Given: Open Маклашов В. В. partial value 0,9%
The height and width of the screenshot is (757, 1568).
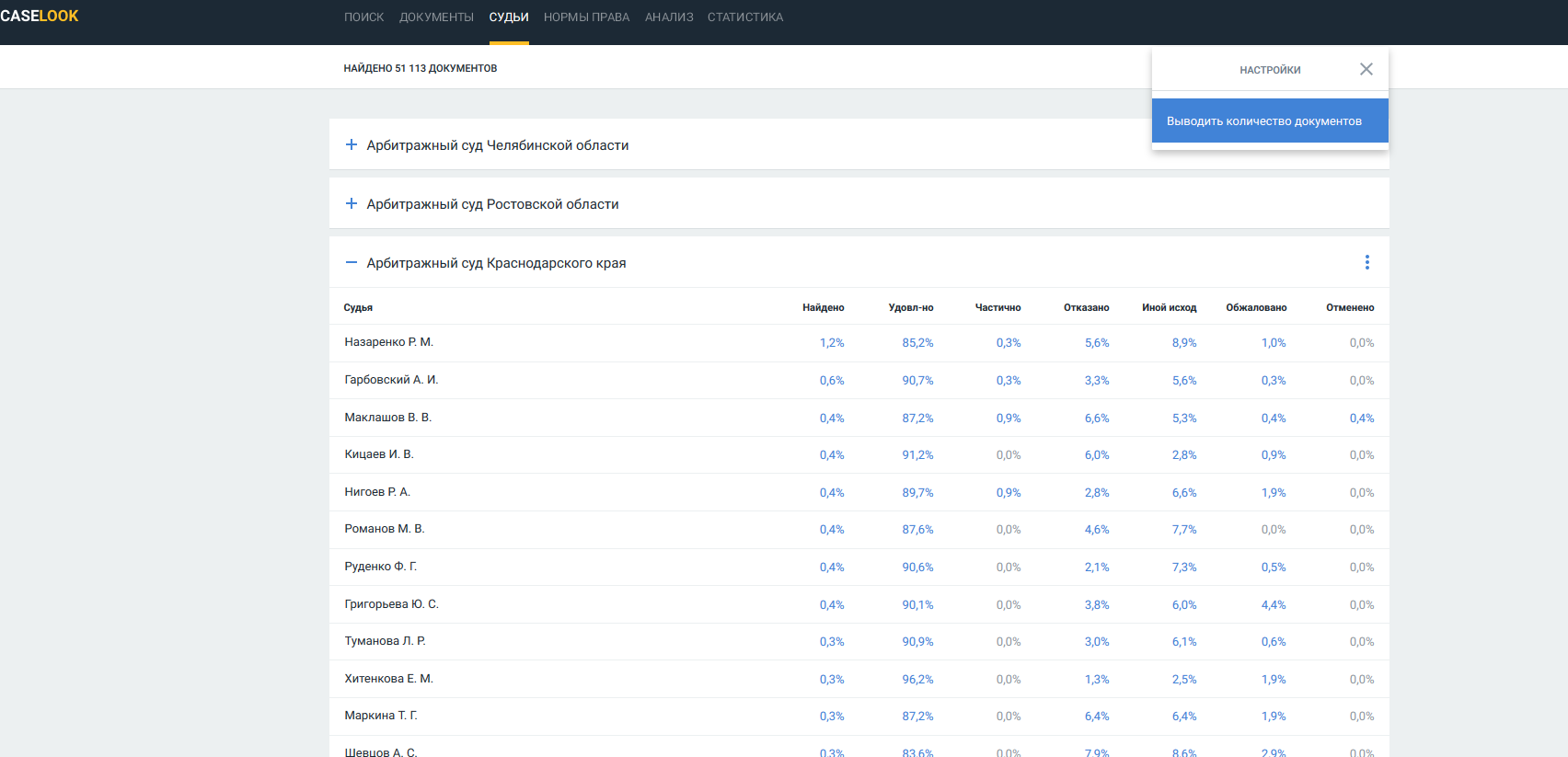Looking at the screenshot, I should point(1009,419).
